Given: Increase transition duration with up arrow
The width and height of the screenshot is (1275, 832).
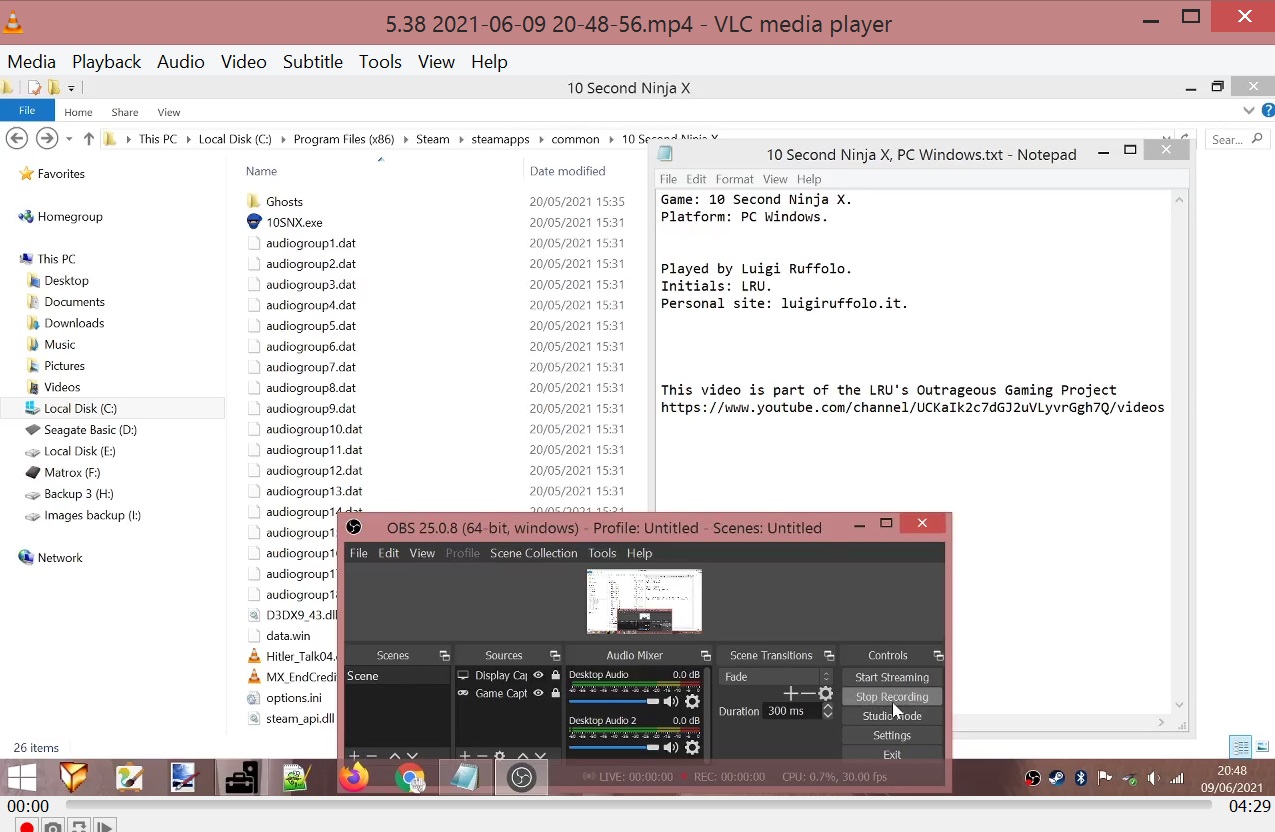Looking at the screenshot, I should (x=827, y=707).
